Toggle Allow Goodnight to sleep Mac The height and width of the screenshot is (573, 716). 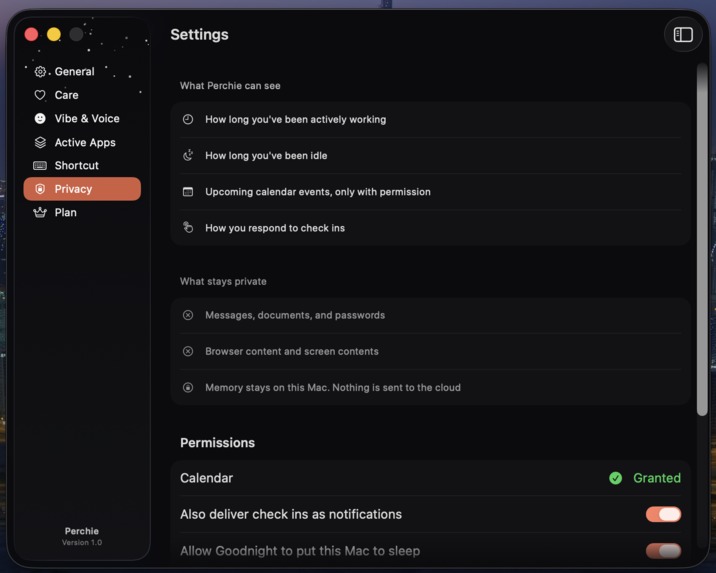(663, 551)
